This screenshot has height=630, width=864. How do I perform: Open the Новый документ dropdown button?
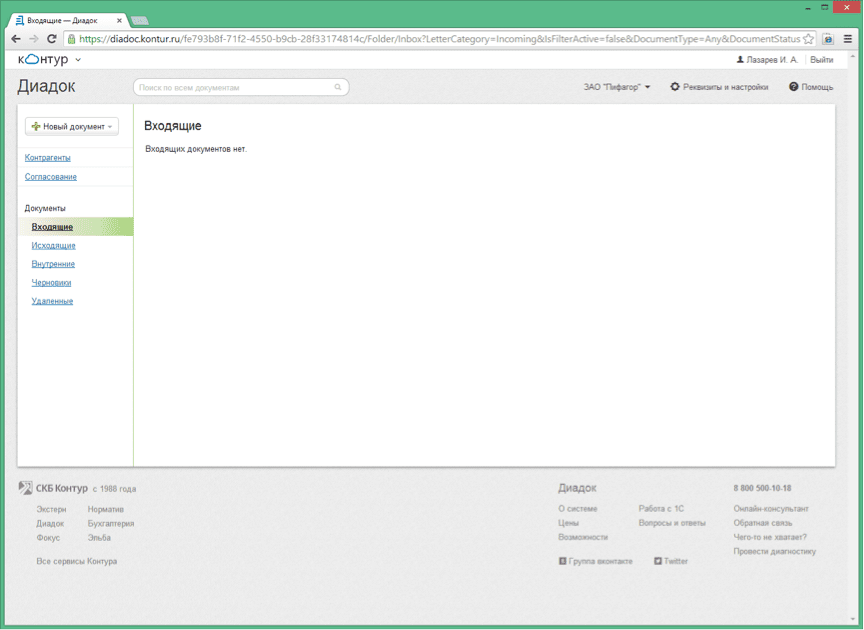click(72, 126)
